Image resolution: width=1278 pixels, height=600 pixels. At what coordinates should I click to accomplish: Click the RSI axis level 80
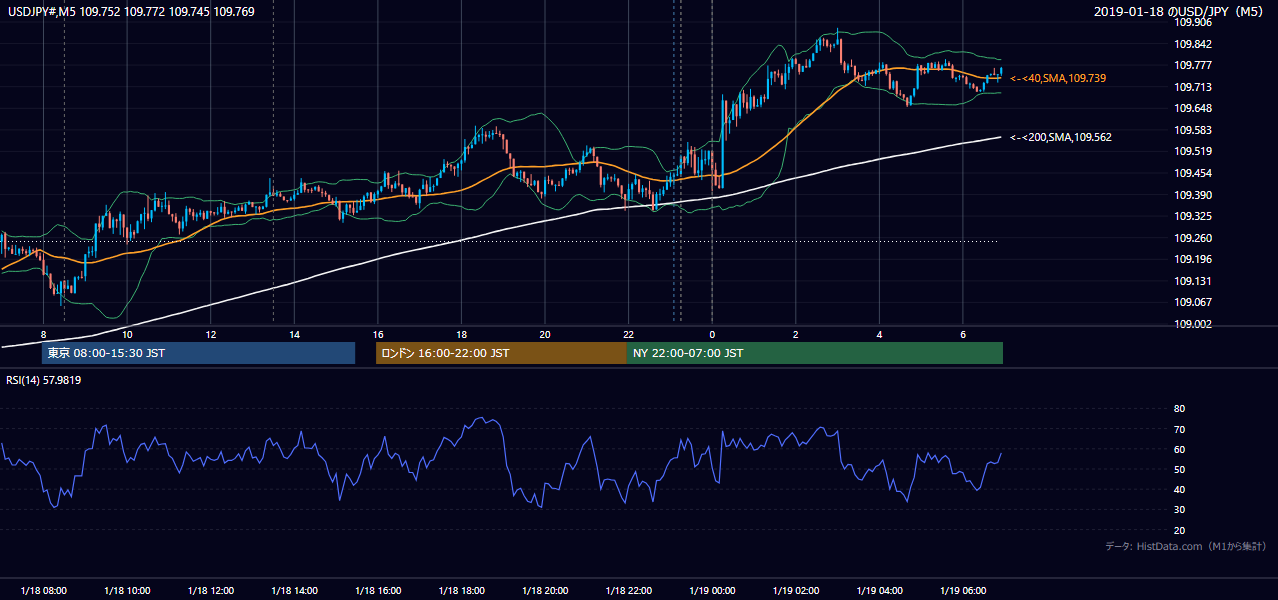(x=1179, y=409)
